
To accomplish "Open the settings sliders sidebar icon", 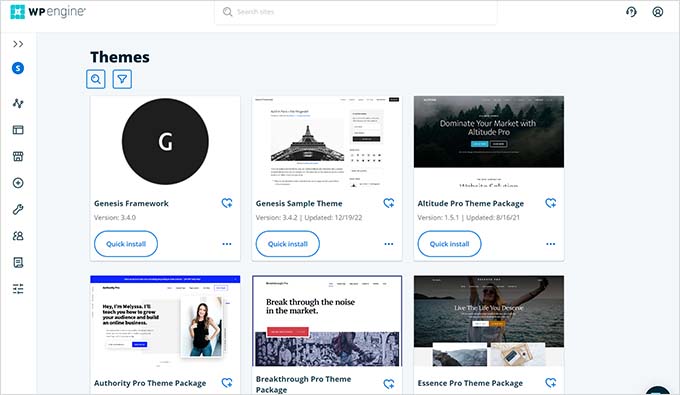I will [x=18, y=289].
